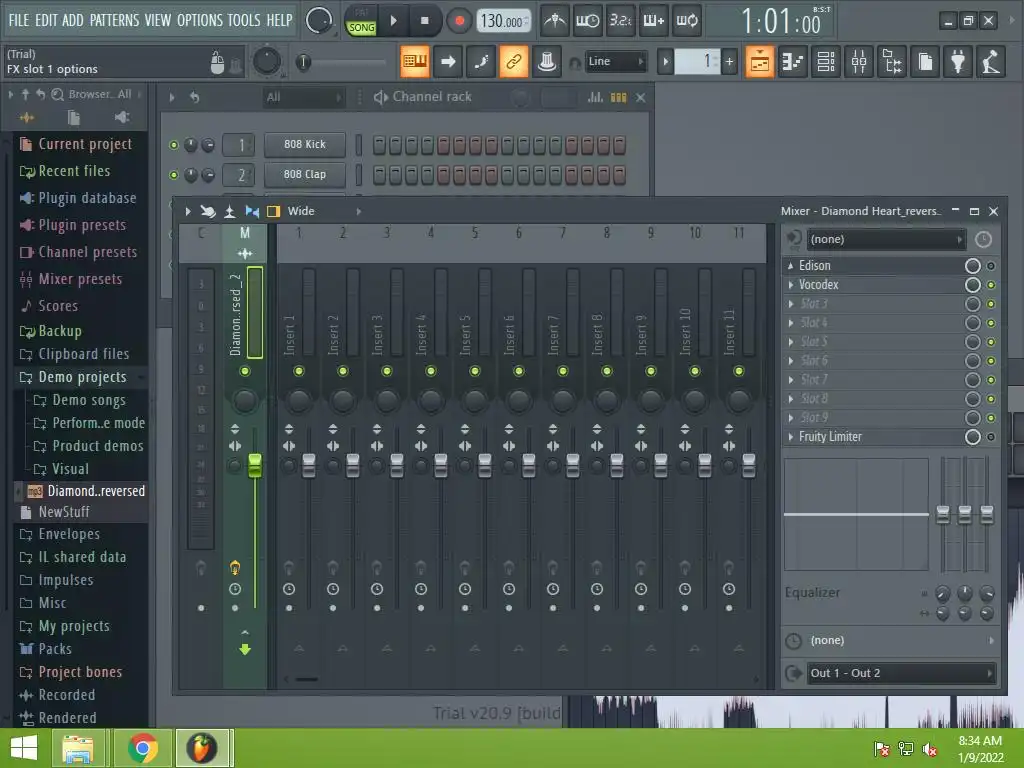
Task: Click the 808 Clap channel button
Action: [x=305, y=175]
